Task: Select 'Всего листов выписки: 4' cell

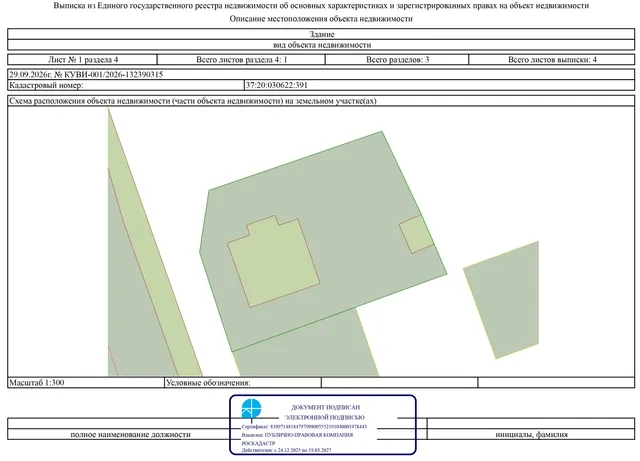Action: coord(552,60)
